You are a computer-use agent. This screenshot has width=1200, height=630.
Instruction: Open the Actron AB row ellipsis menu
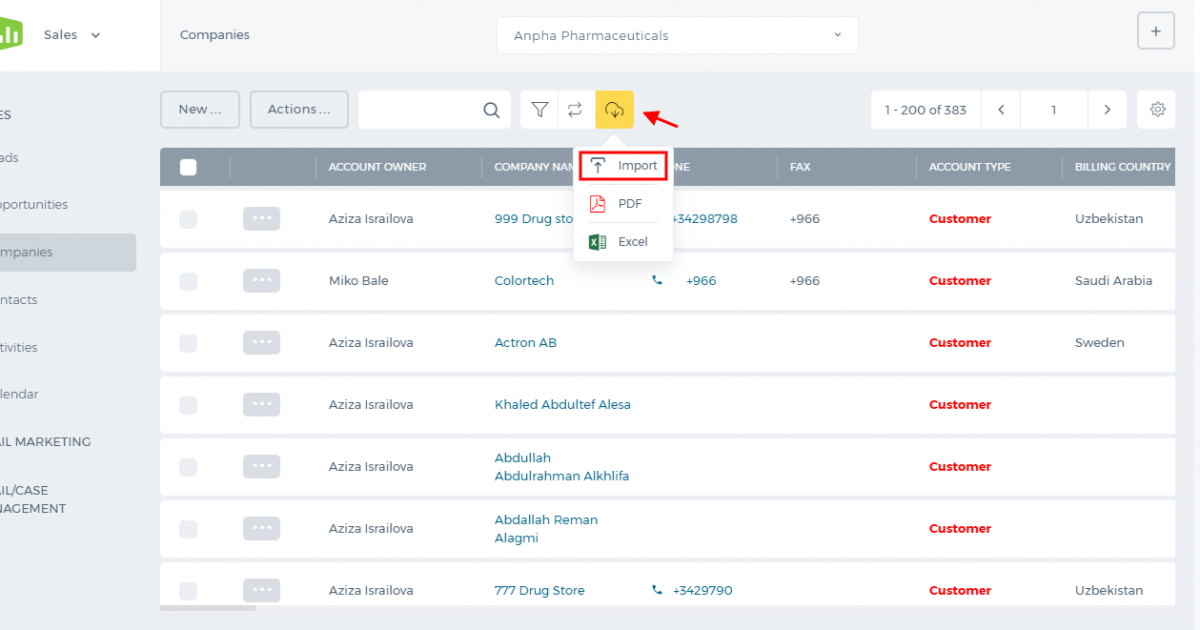coord(261,343)
